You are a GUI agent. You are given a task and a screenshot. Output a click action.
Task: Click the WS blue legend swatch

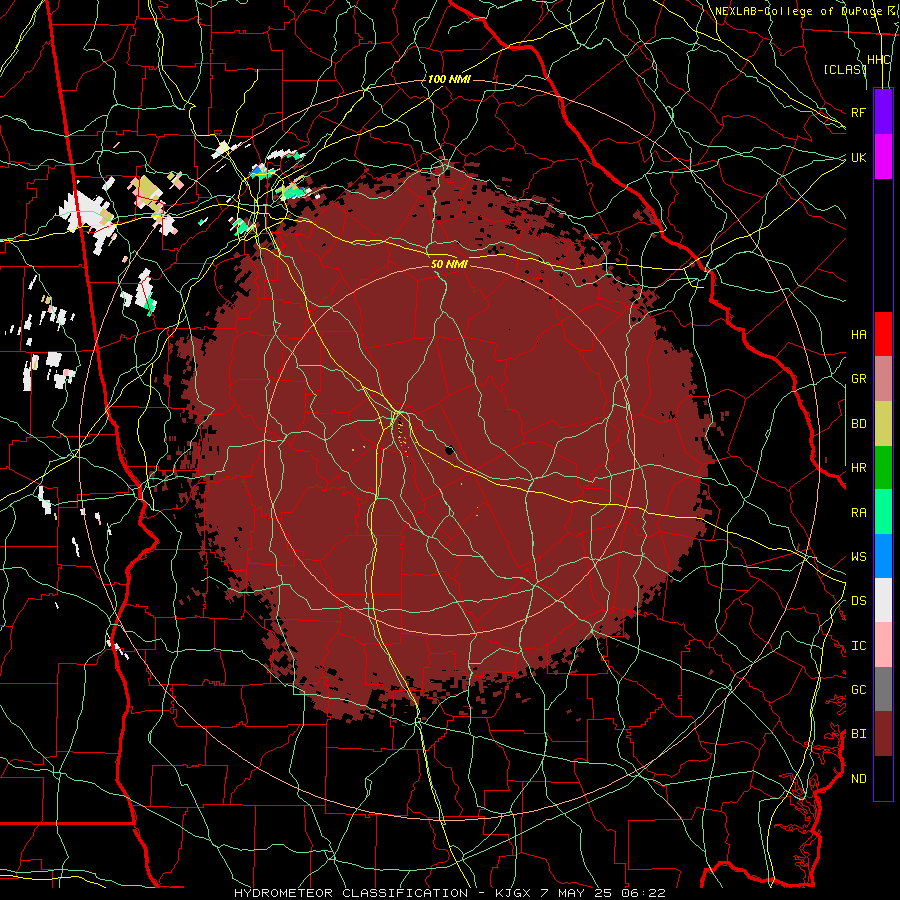[883, 556]
